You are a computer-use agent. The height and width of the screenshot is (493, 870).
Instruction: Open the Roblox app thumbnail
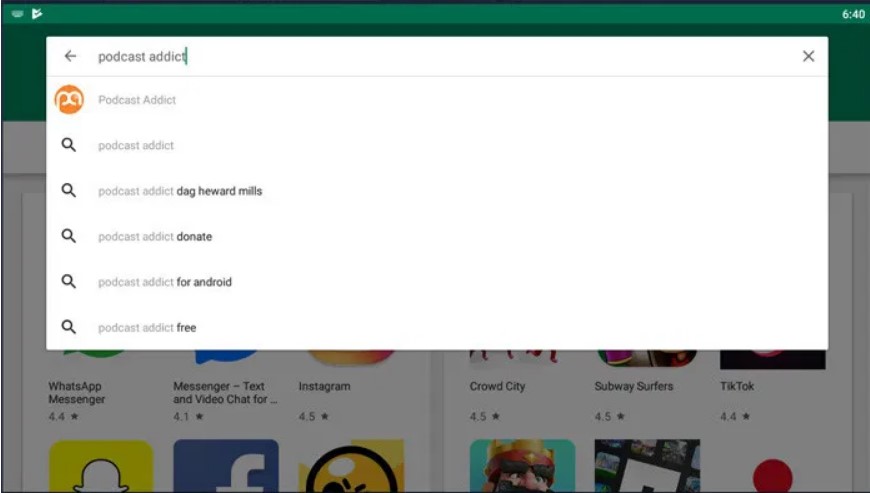(647, 466)
